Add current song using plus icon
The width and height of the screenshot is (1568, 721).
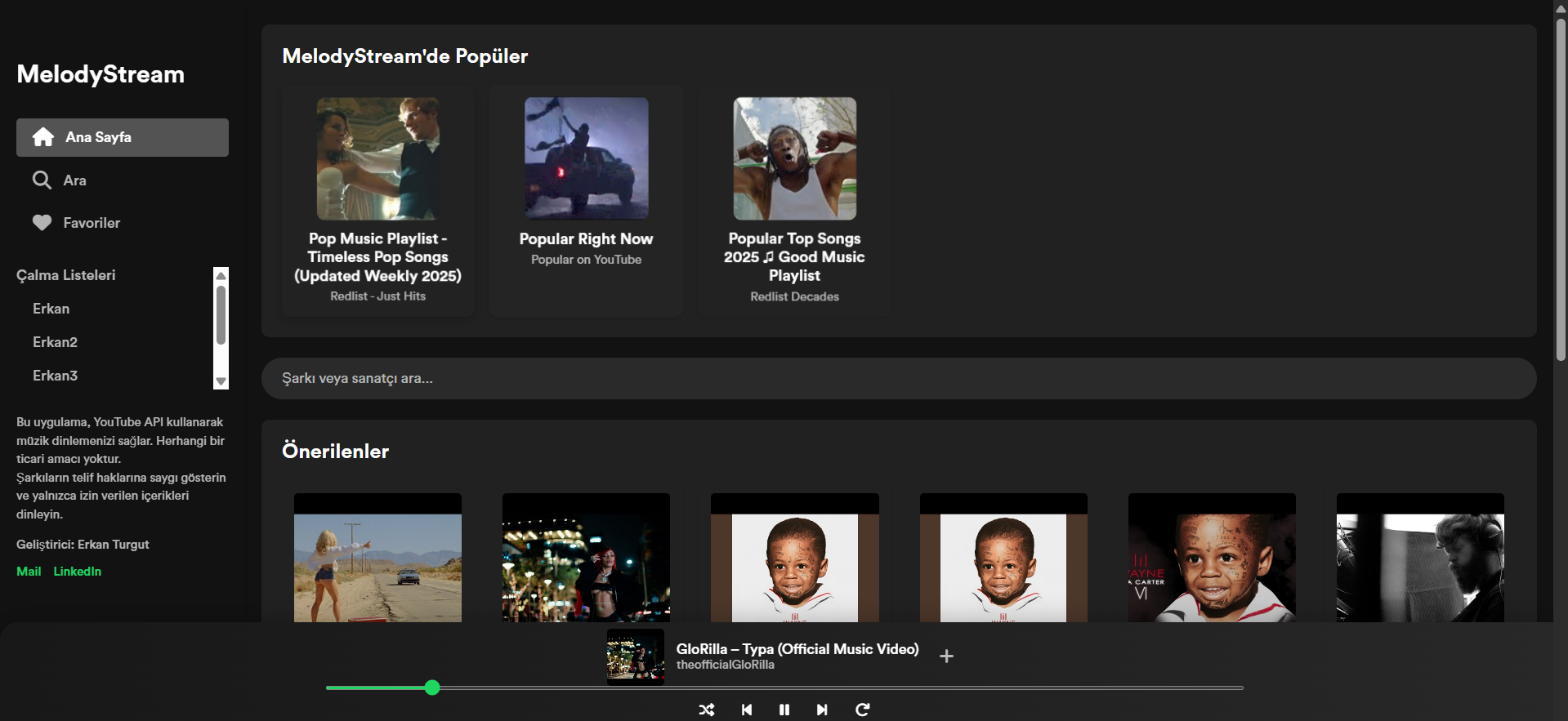(x=946, y=656)
